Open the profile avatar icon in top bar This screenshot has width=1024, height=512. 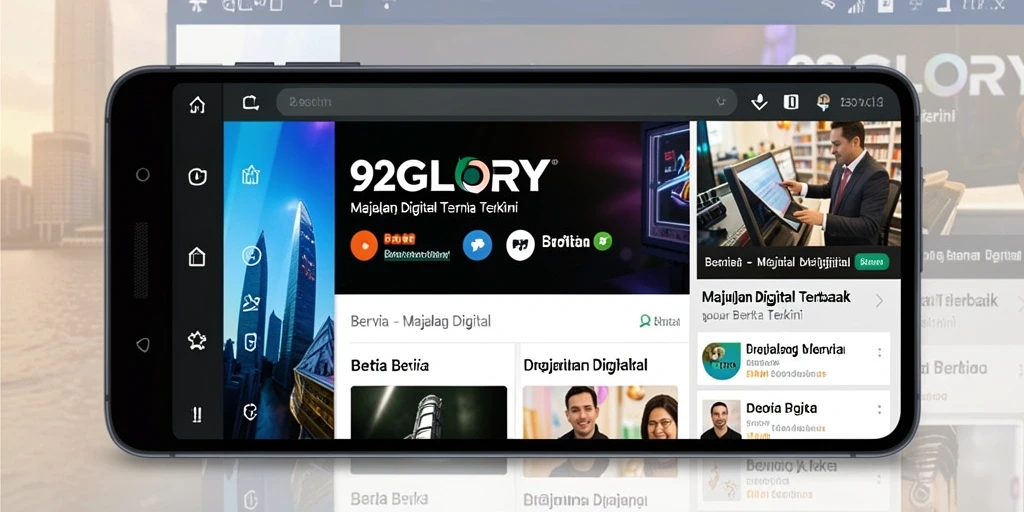click(824, 101)
